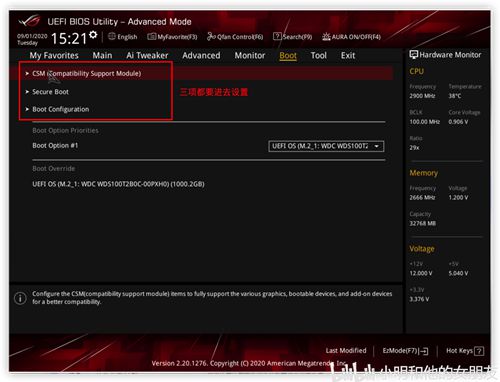
Task: Click the Boot Option Priorities heading
Action: point(65,131)
